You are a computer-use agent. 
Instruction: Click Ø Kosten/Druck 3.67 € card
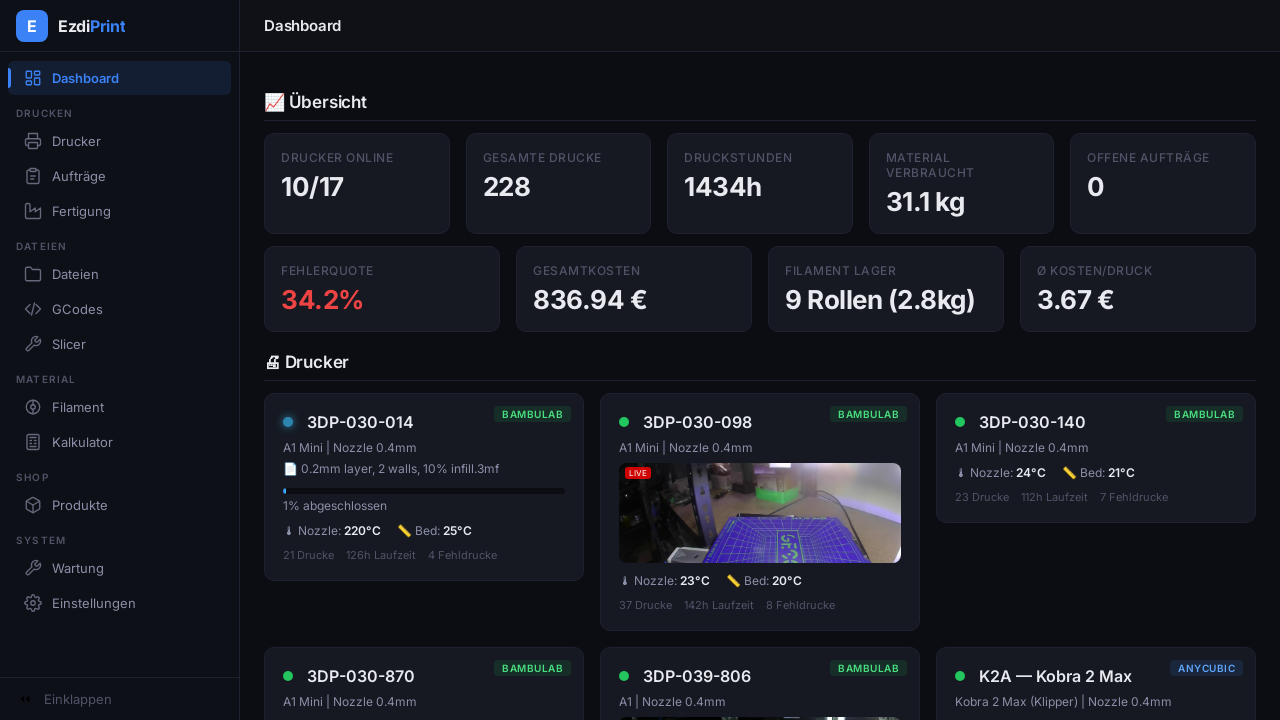[x=1138, y=289]
